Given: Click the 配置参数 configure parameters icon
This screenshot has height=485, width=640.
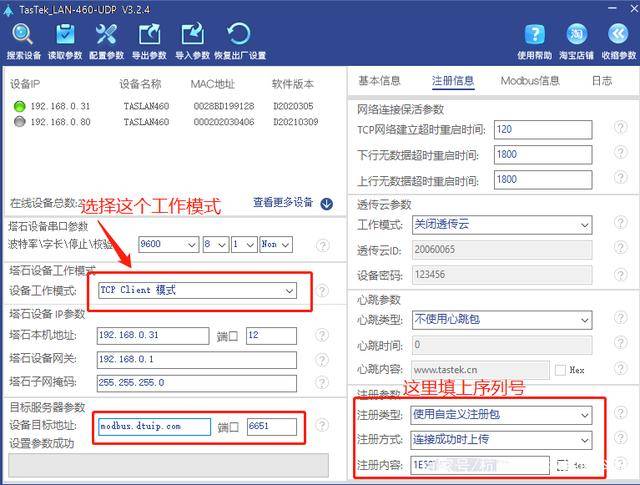Looking at the screenshot, I should 107,34.
